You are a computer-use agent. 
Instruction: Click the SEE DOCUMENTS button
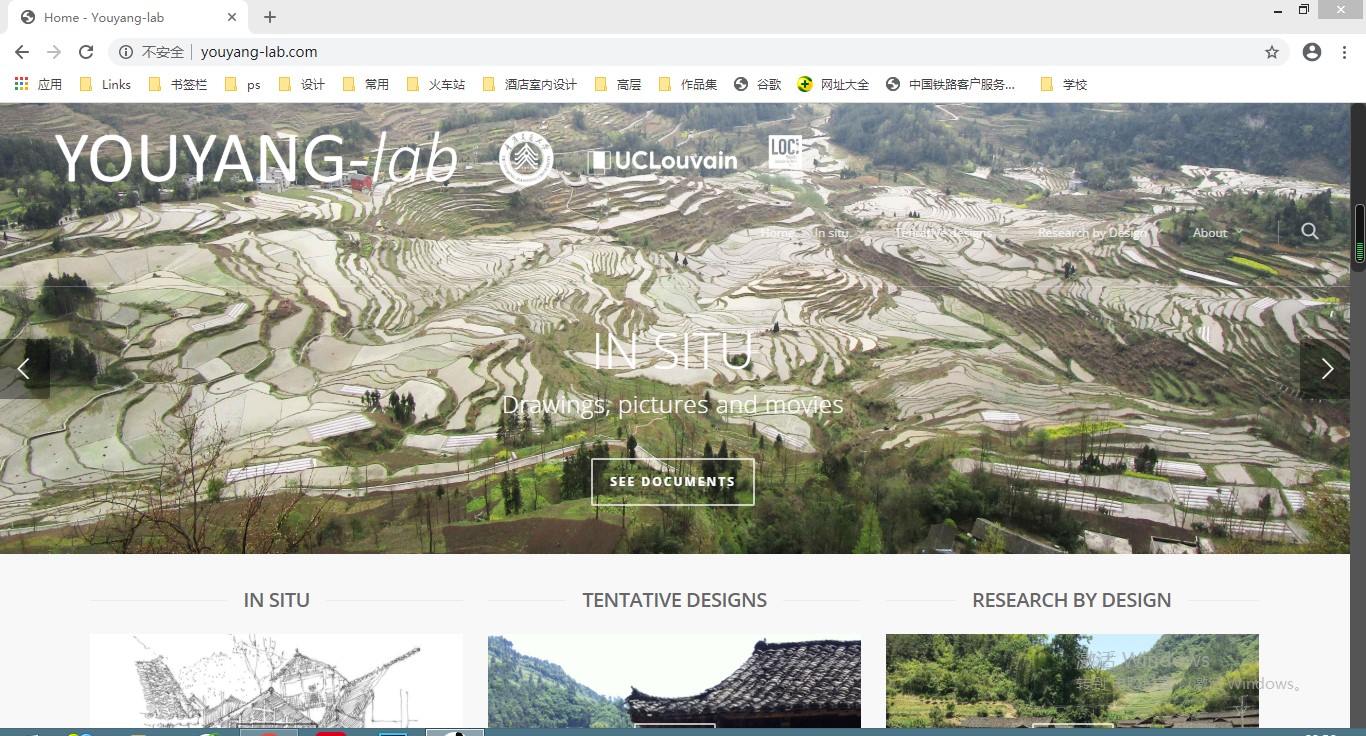click(673, 482)
